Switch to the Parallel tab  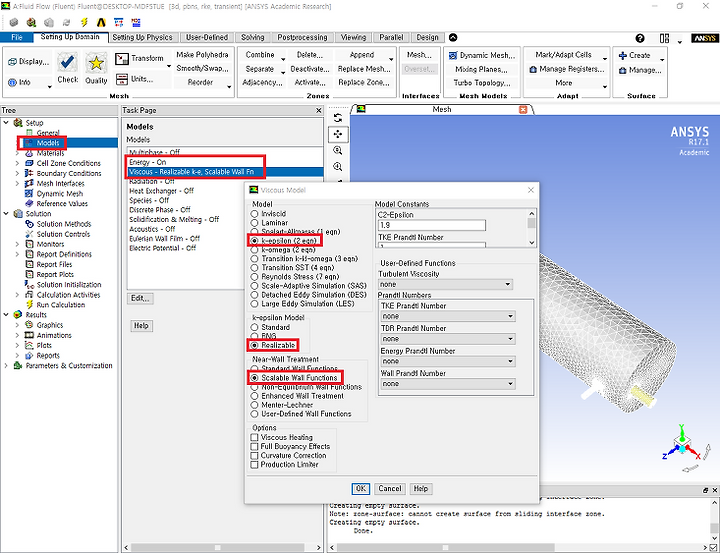(x=391, y=37)
